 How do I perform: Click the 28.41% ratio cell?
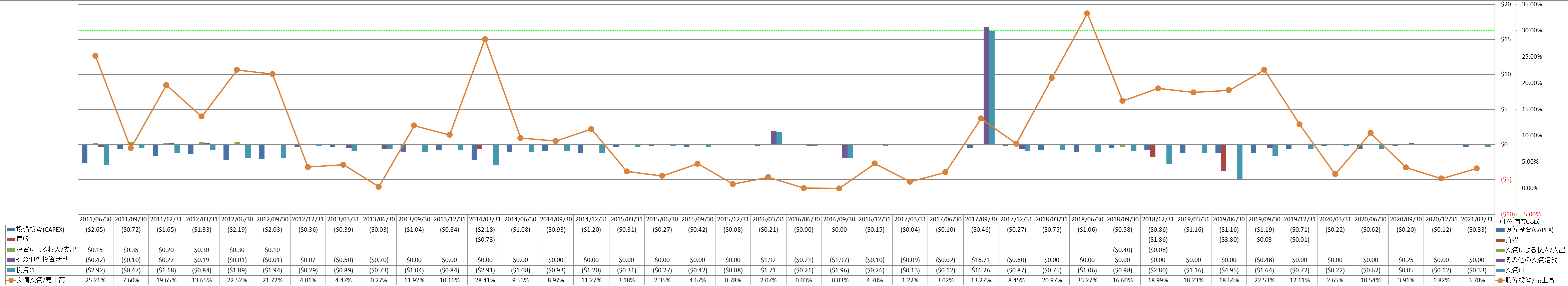(485, 281)
